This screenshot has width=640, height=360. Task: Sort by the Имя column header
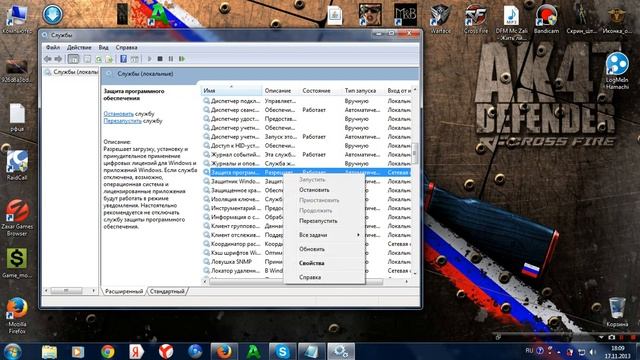[x=231, y=90]
